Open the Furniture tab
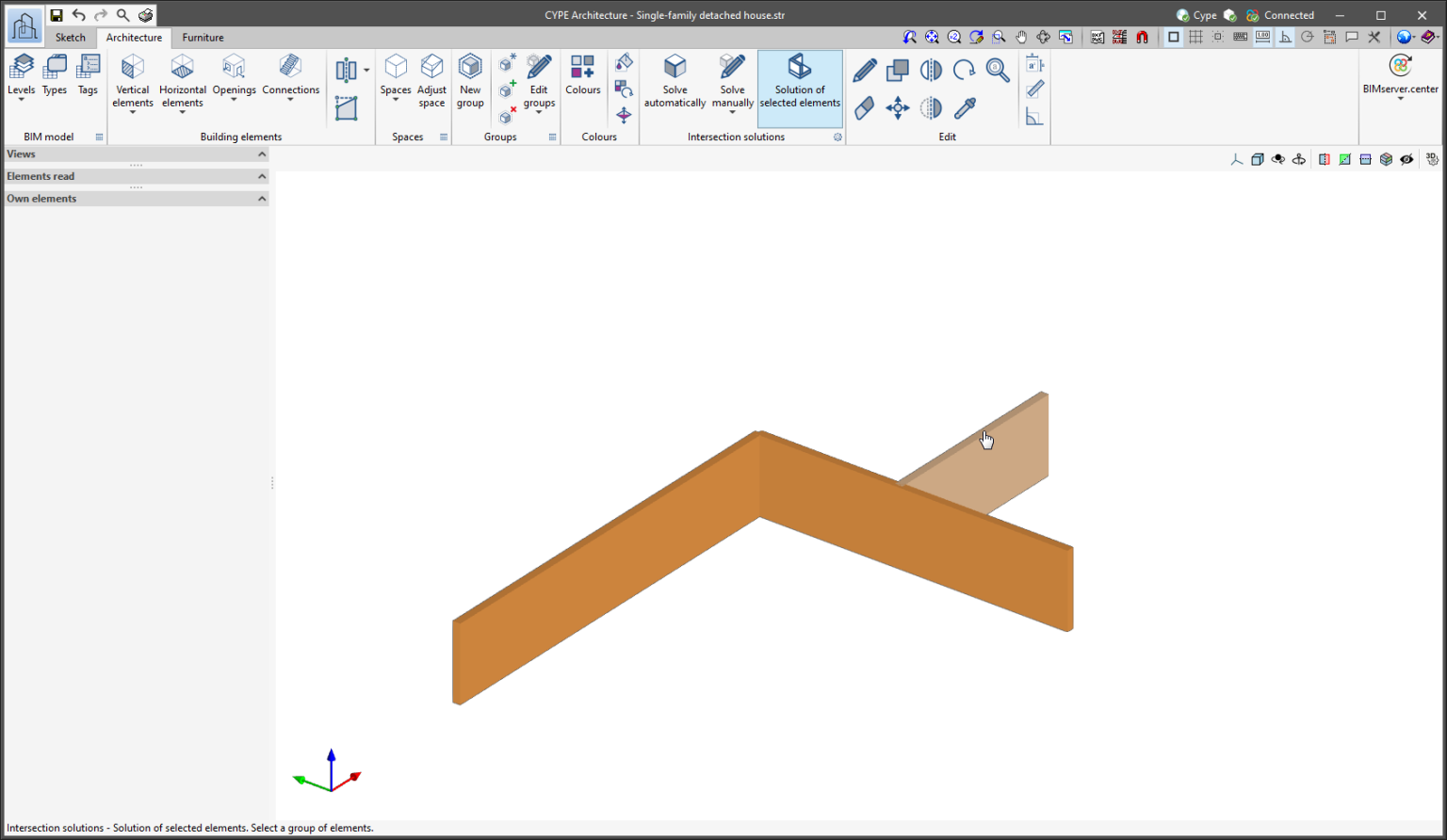Image resolution: width=1447 pixels, height=840 pixels. pyautogui.click(x=203, y=38)
